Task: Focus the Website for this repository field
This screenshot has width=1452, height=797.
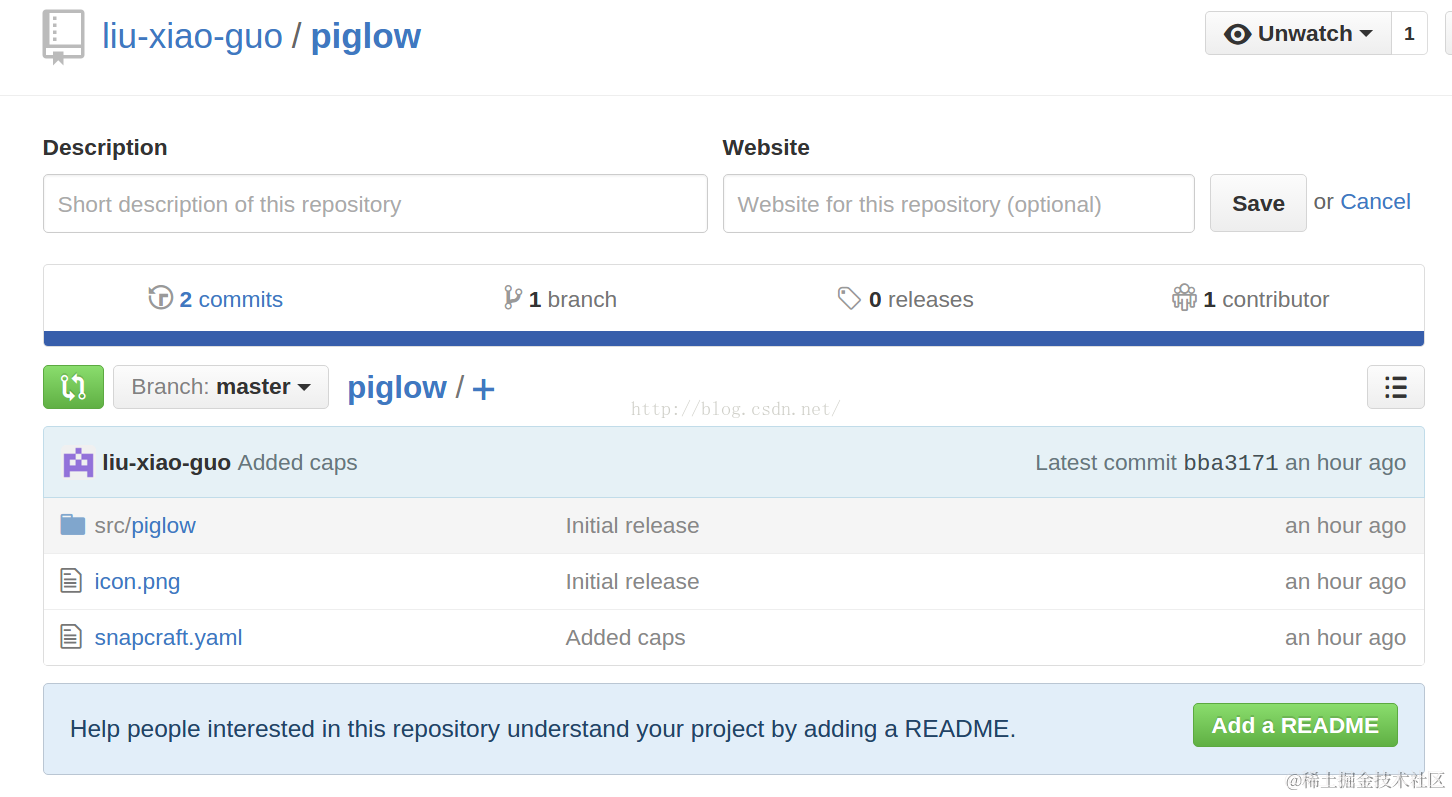Action: 958,204
